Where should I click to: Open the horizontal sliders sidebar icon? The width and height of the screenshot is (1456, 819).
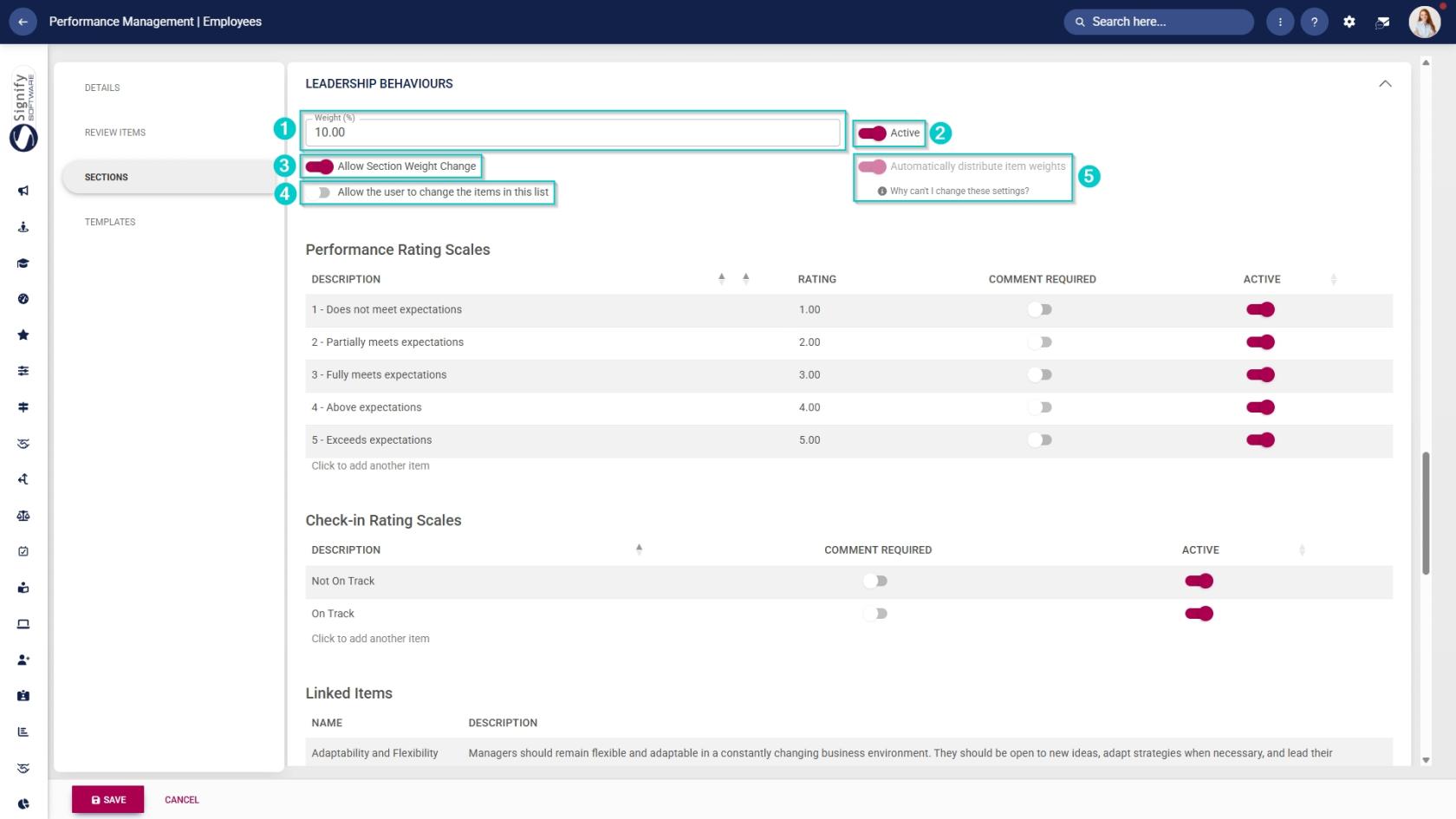tap(23, 371)
